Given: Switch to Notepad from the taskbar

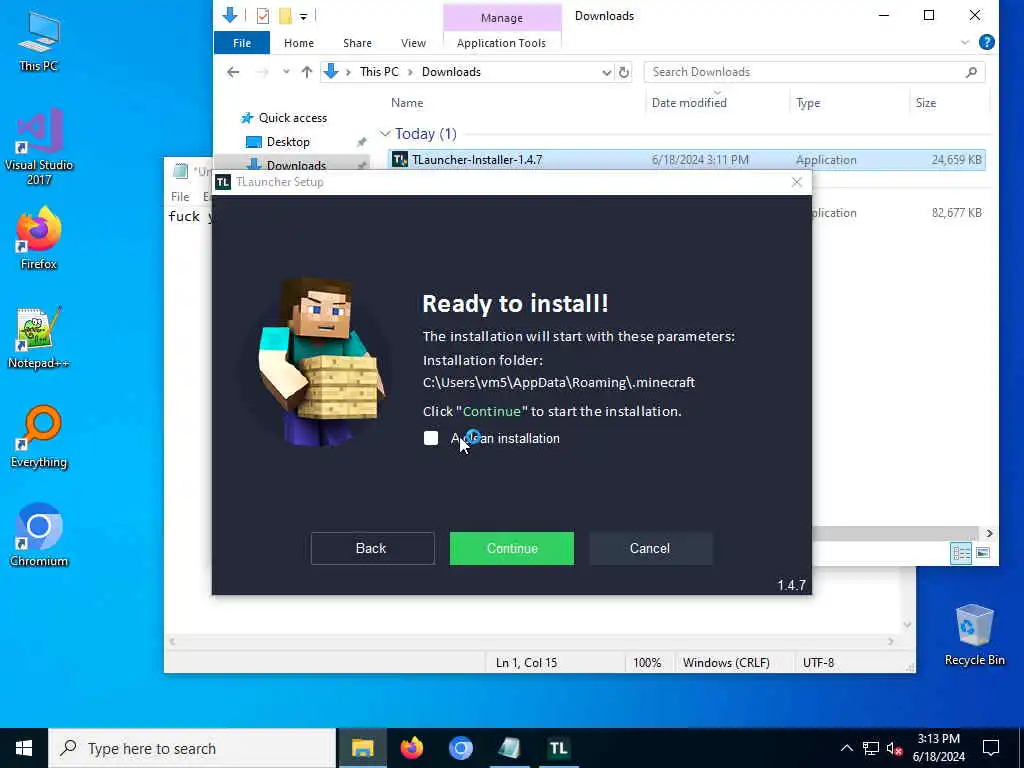Looking at the screenshot, I should coord(509,748).
